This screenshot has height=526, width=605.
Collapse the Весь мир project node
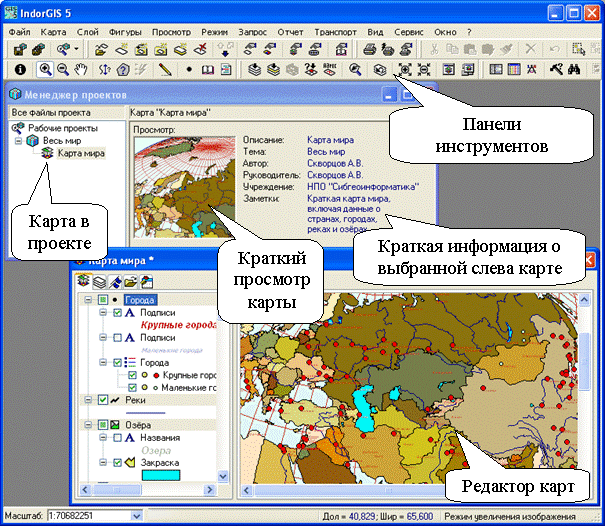[x=19, y=141]
